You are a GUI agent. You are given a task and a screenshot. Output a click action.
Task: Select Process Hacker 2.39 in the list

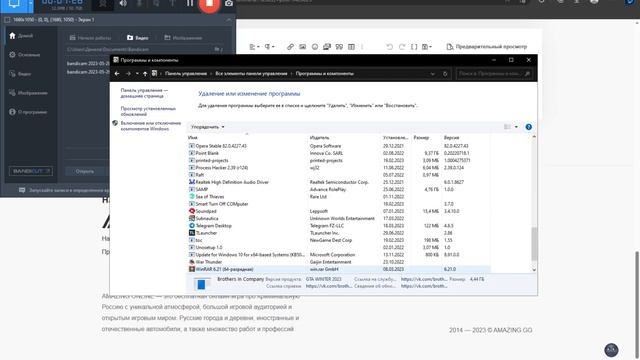339,168
